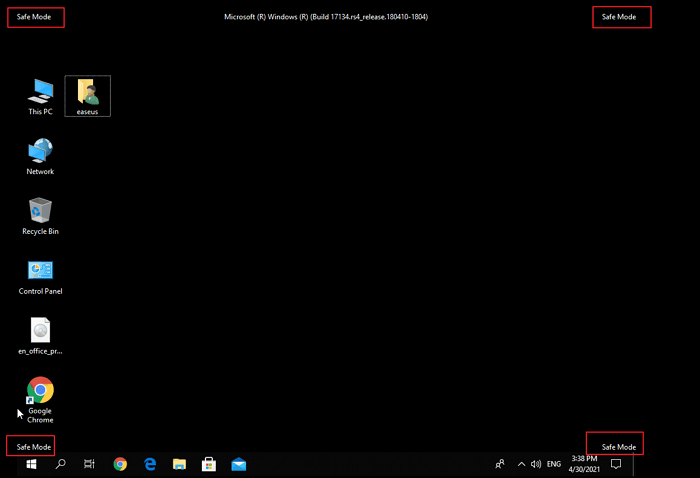Open Task View in the taskbar

(x=90, y=464)
